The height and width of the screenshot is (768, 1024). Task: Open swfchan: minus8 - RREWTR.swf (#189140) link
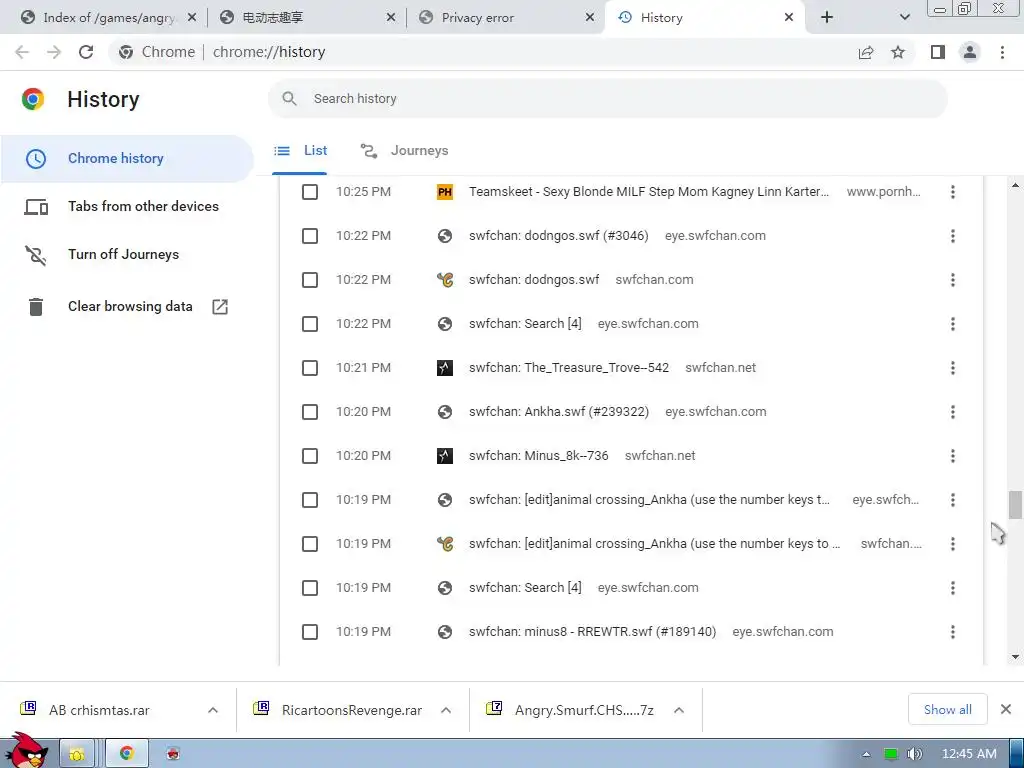pyautogui.click(x=592, y=632)
